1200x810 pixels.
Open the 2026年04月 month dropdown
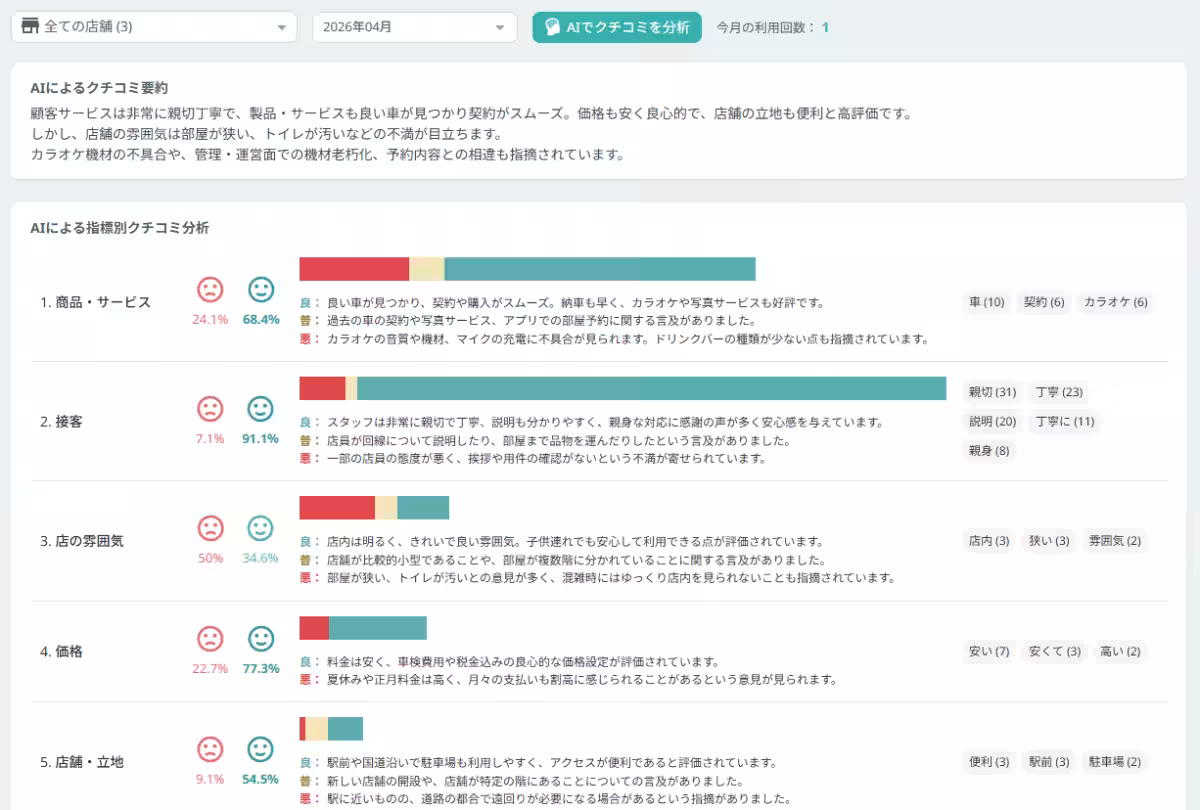click(x=415, y=27)
